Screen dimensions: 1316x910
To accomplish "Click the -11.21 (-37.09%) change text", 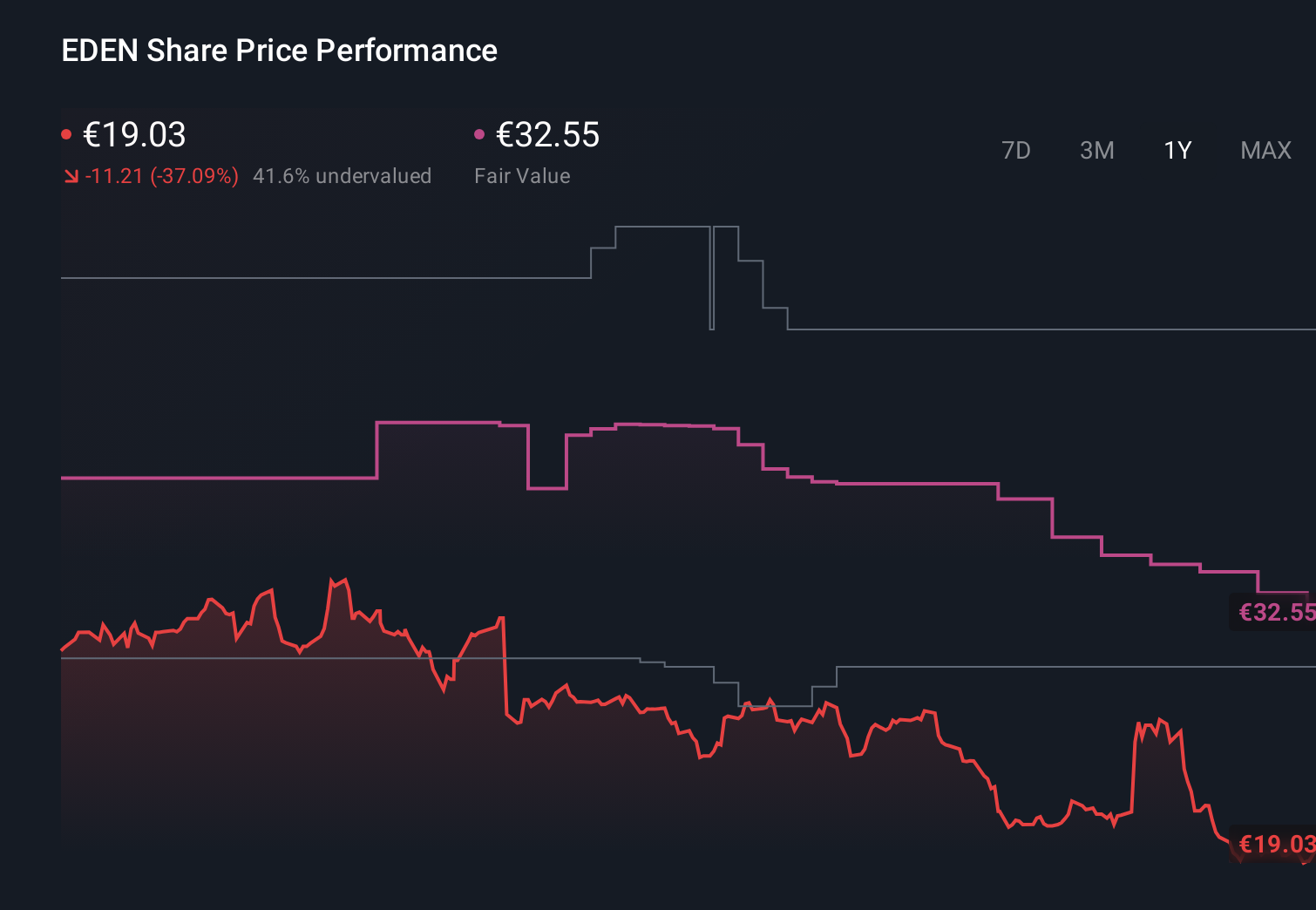I will coord(161,175).
